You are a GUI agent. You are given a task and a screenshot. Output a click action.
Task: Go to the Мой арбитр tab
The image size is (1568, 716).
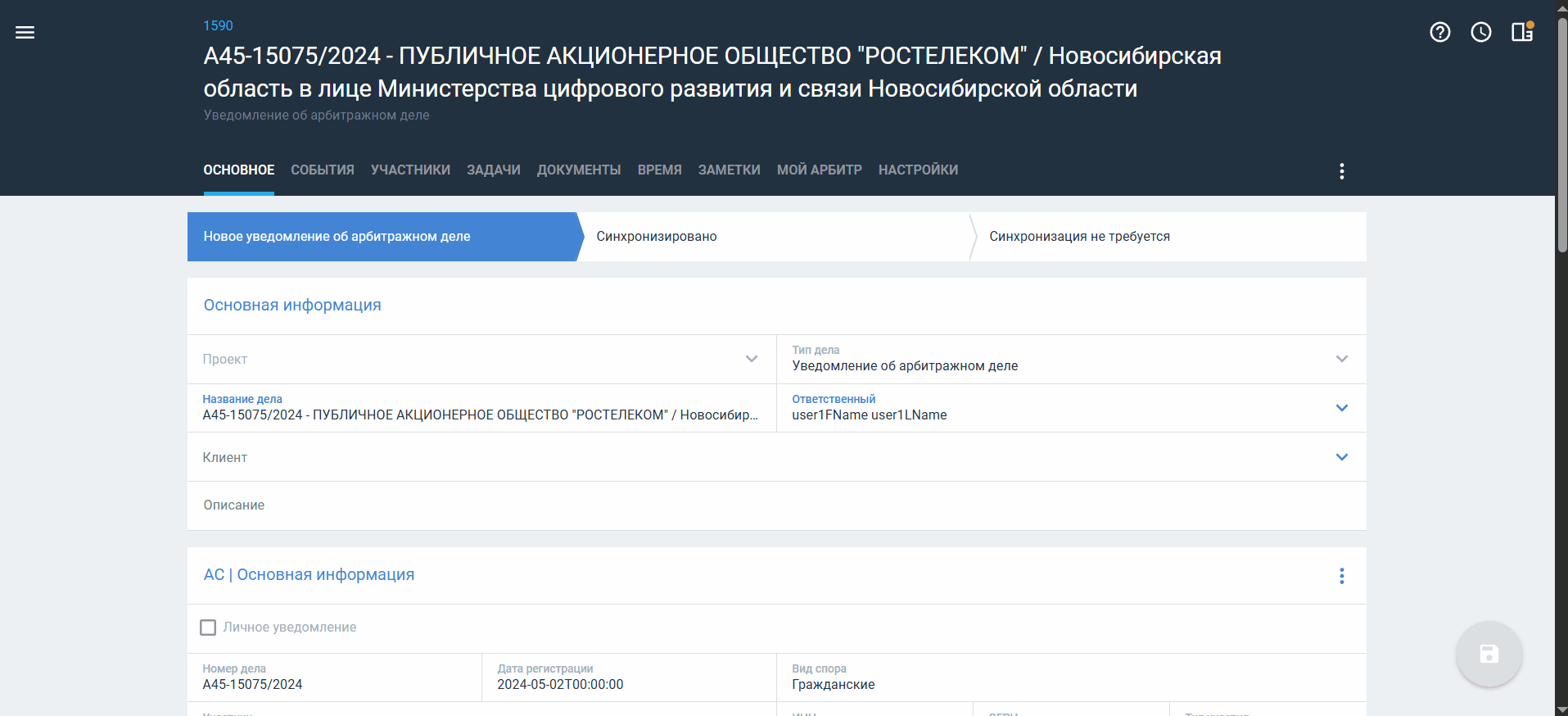[819, 170]
